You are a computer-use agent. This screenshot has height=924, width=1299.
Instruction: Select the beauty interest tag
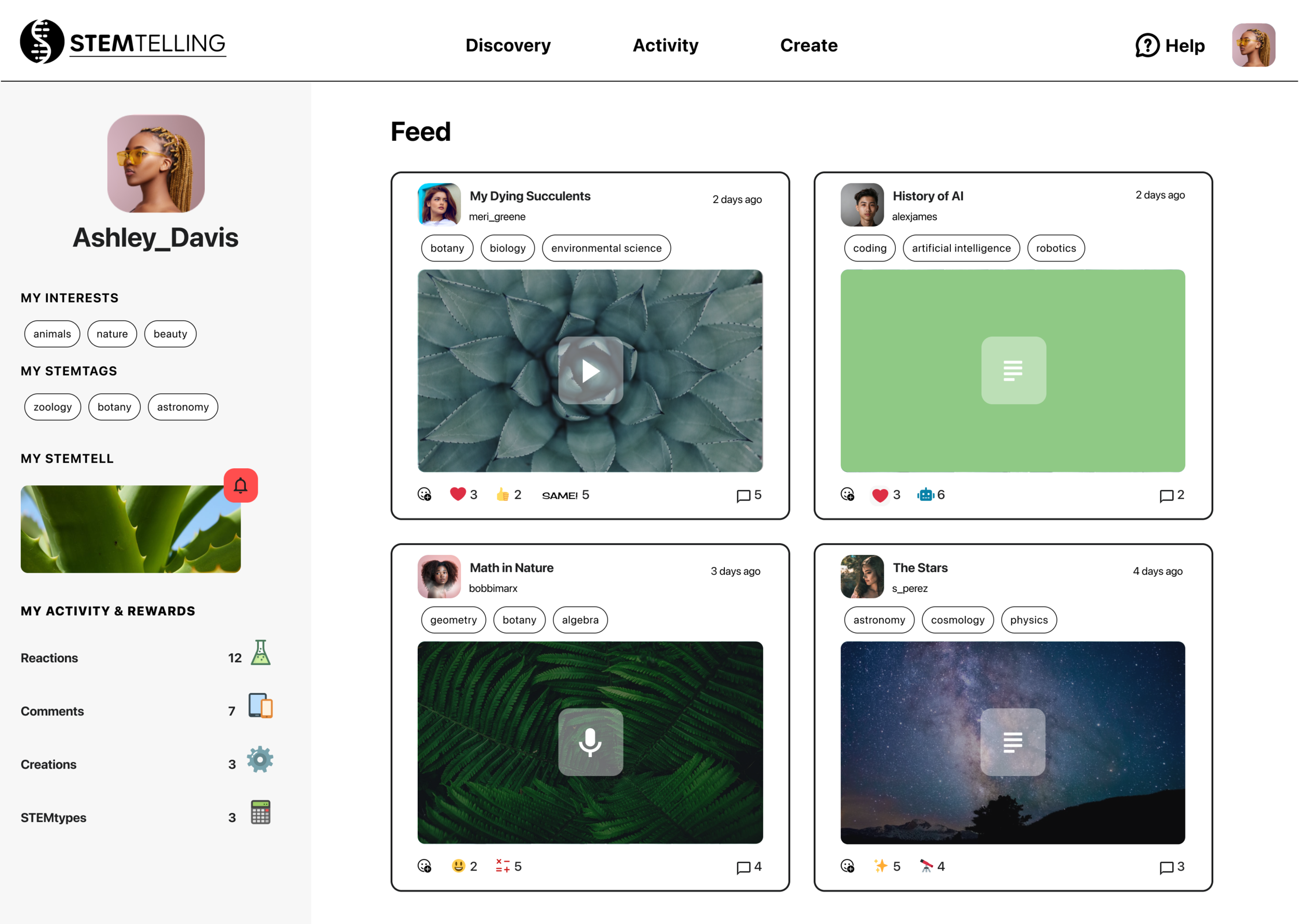(x=170, y=334)
